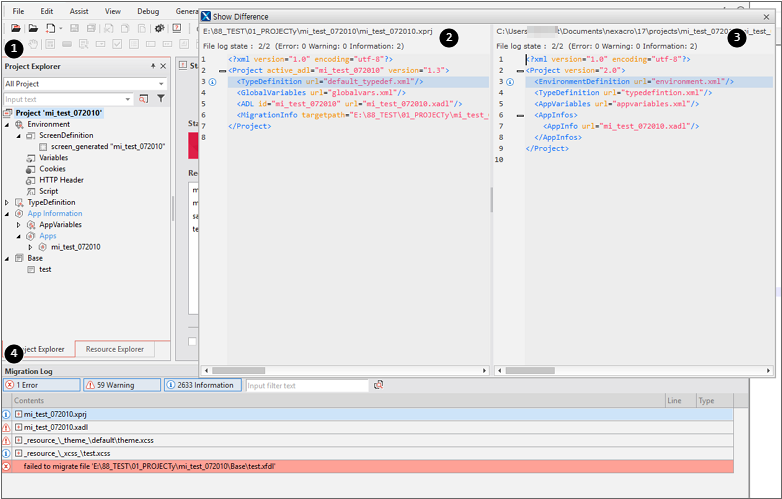Click the info icon on TypeDefinition line

coord(211,82)
